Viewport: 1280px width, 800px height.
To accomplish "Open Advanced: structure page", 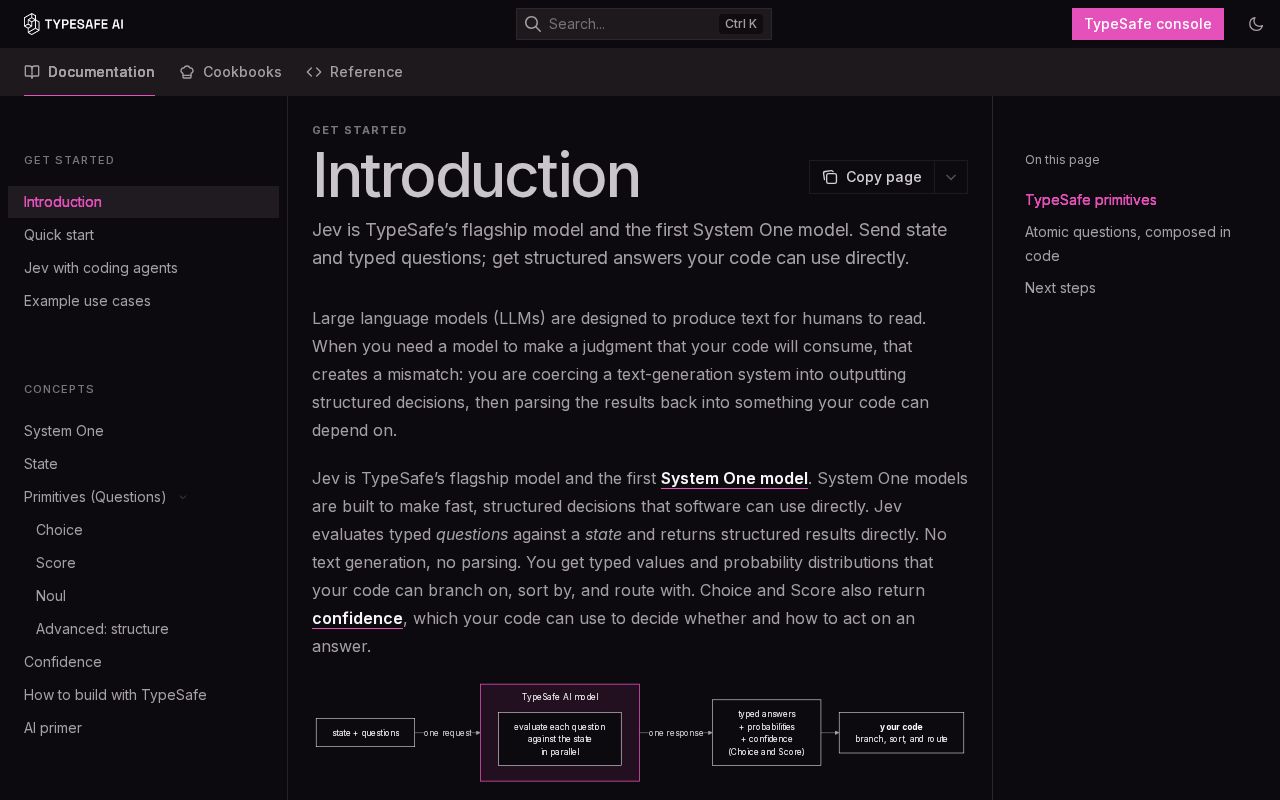I will [x=143, y=629].
